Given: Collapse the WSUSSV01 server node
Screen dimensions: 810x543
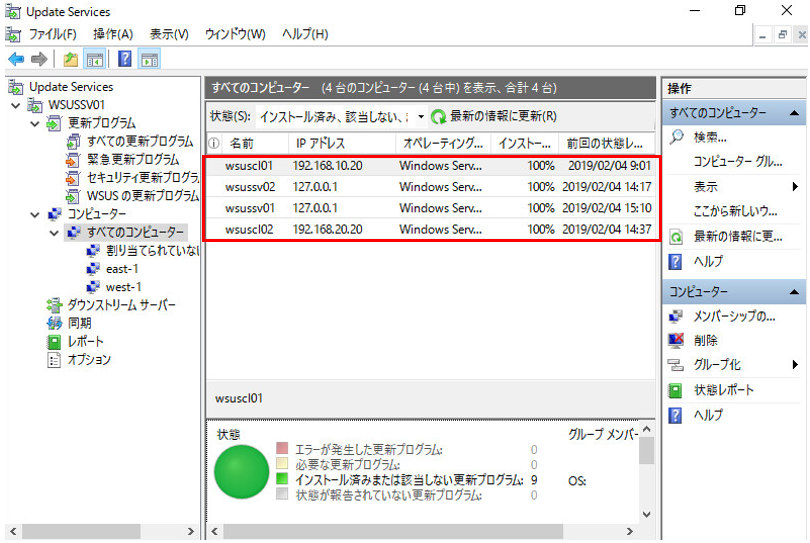Looking at the screenshot, I should pyautogui.click(x=16, y=106).
